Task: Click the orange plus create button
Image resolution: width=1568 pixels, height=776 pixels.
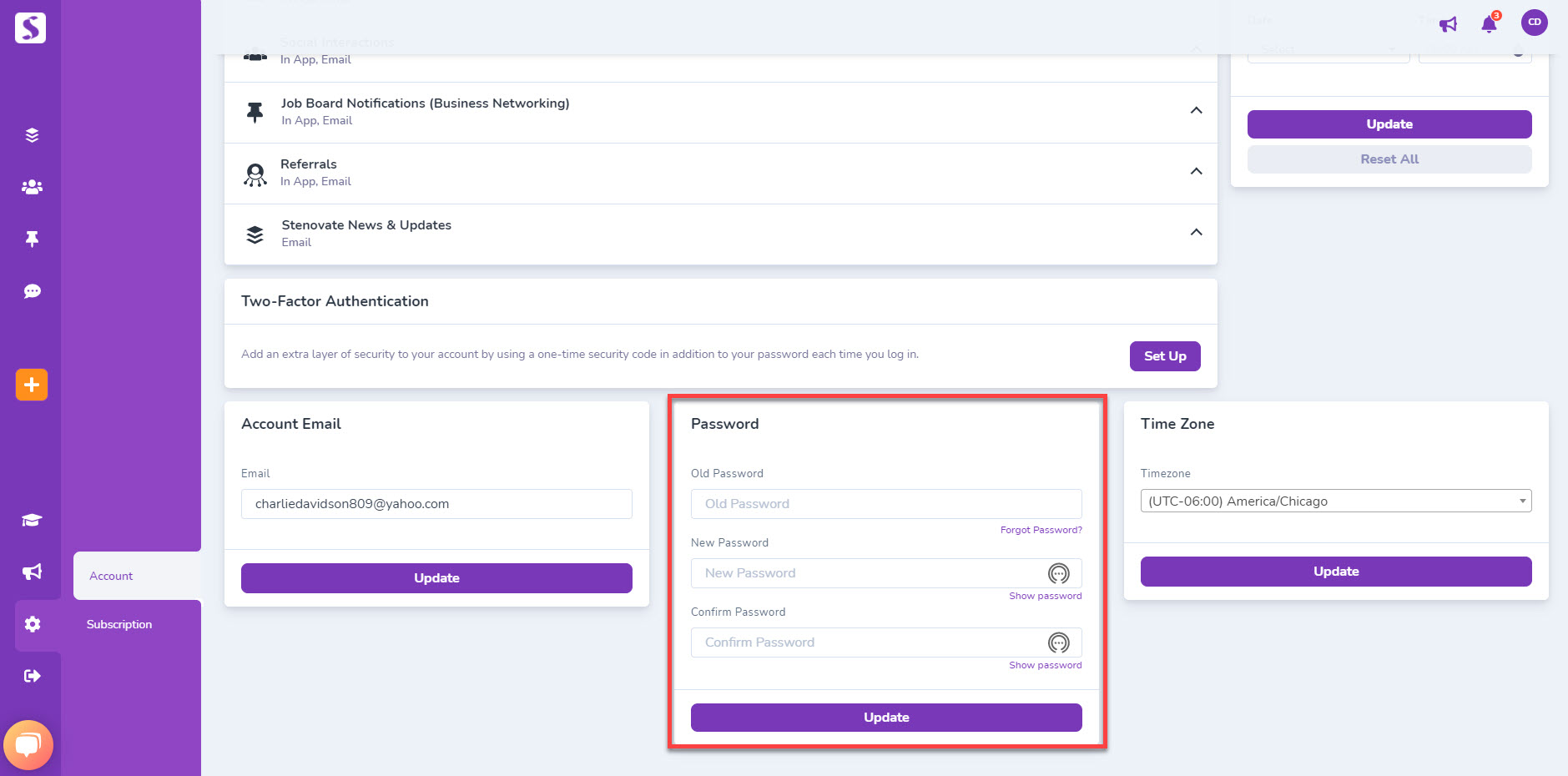Action: click(32, 385)
